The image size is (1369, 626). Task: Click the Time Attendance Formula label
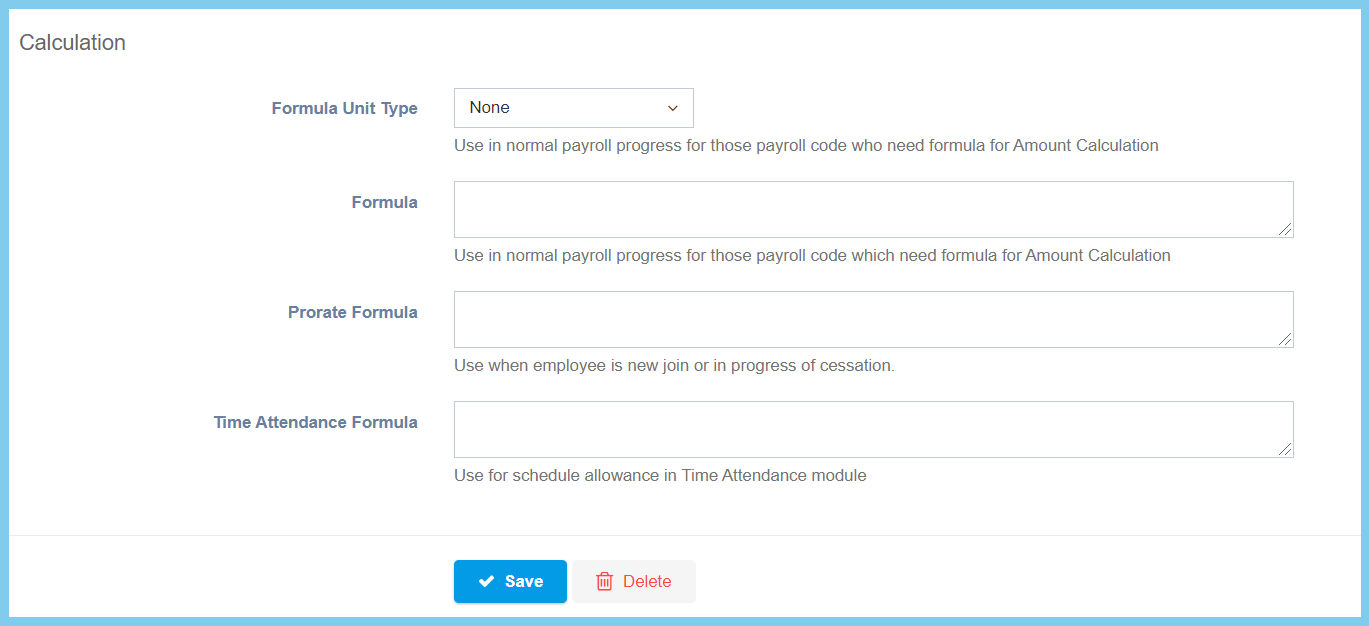coord(315,422)
